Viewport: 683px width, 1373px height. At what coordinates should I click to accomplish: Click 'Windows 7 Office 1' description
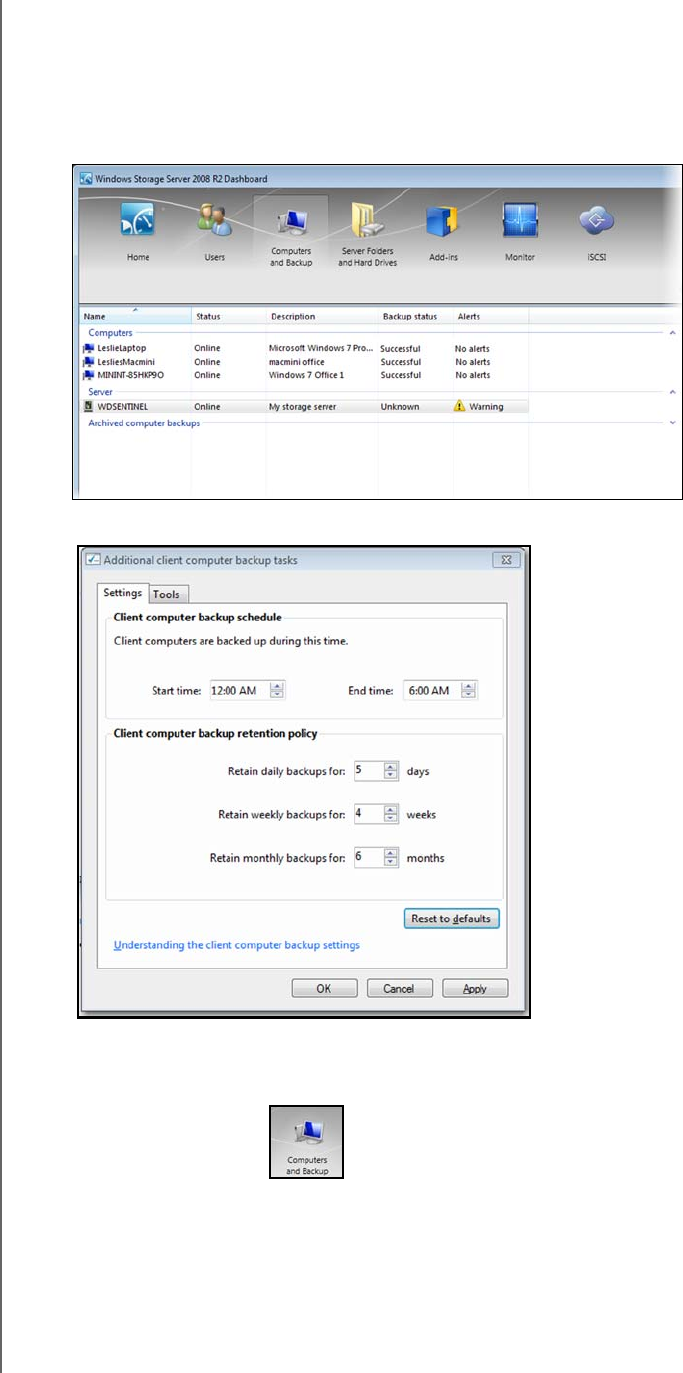pos(306,375)
